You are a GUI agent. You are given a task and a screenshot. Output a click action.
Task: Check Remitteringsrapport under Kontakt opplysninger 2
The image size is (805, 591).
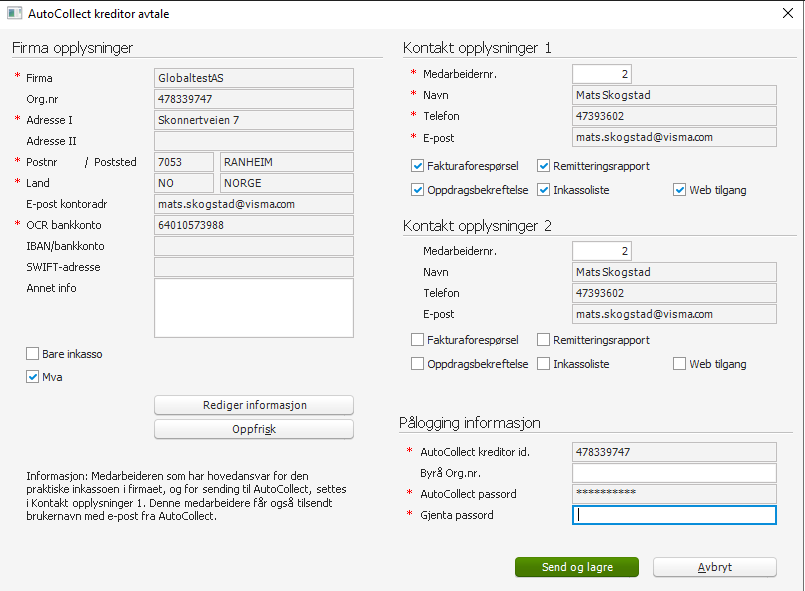click(543, 340)
